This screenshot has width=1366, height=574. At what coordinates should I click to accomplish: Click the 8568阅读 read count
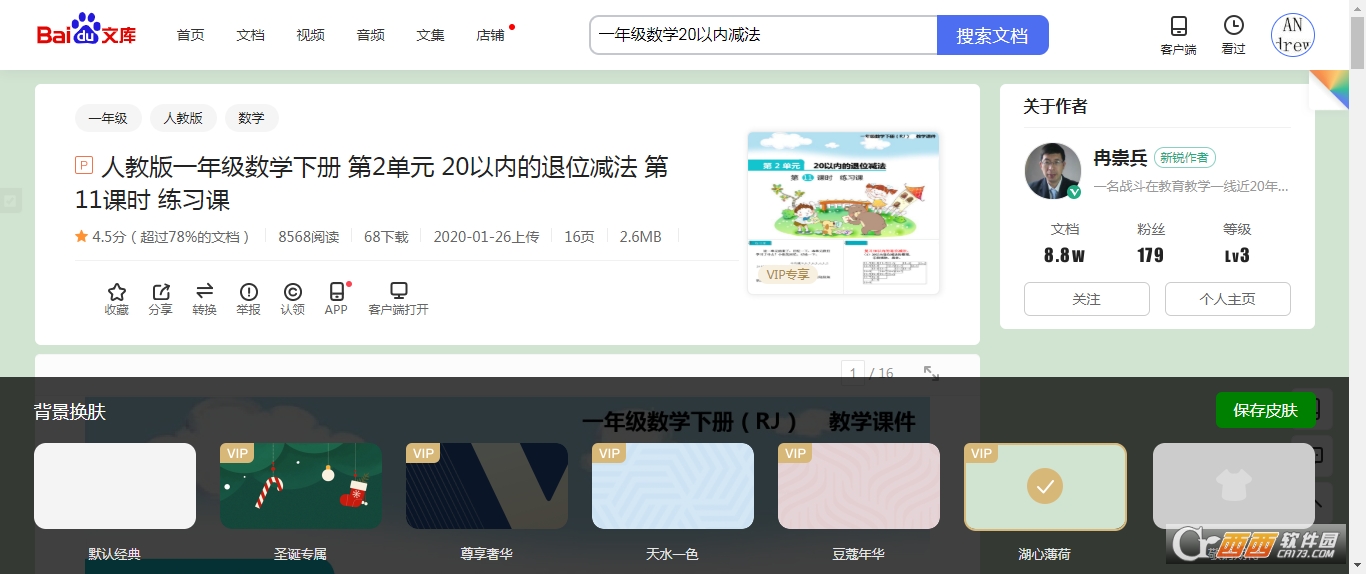[309, 237]
